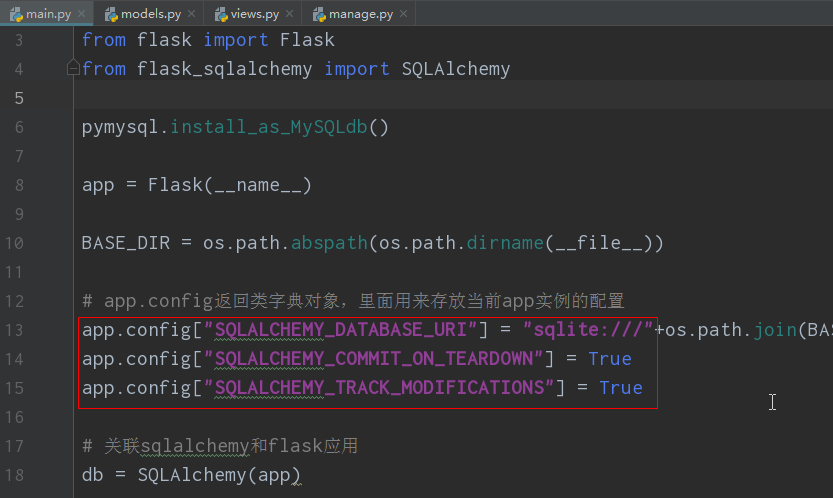Screen dimensions: 833x498
Task: Click on 'app = Flask(__name__)' code
Action: click(197, 185)
